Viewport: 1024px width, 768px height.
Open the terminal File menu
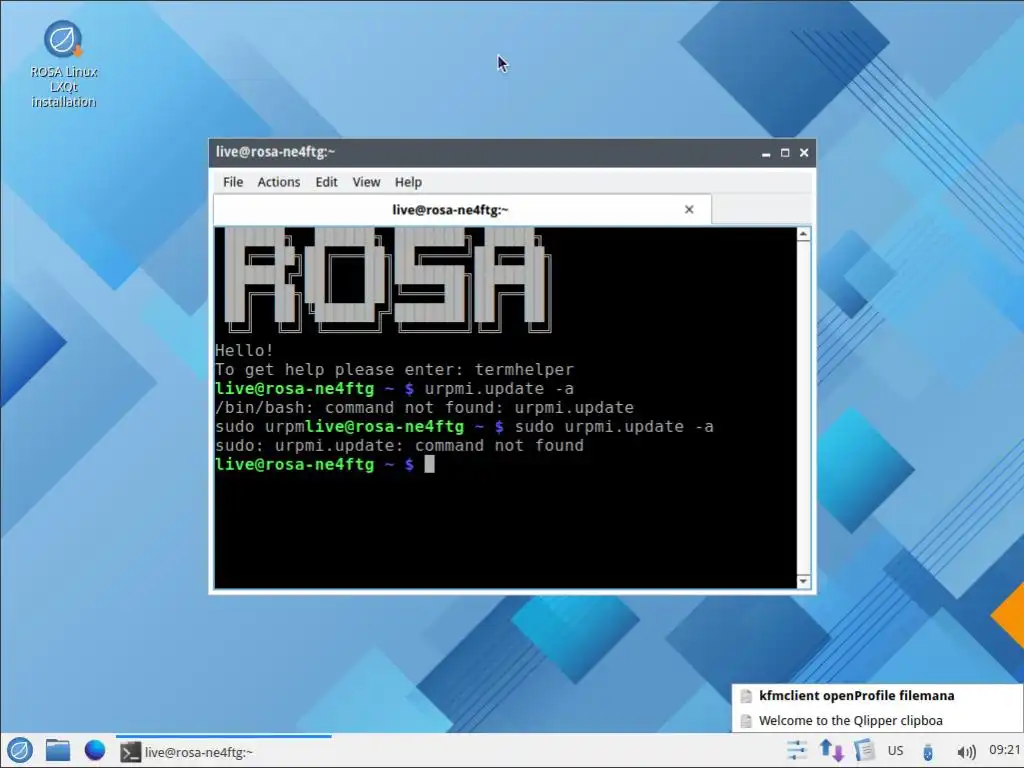coord(232,182)
